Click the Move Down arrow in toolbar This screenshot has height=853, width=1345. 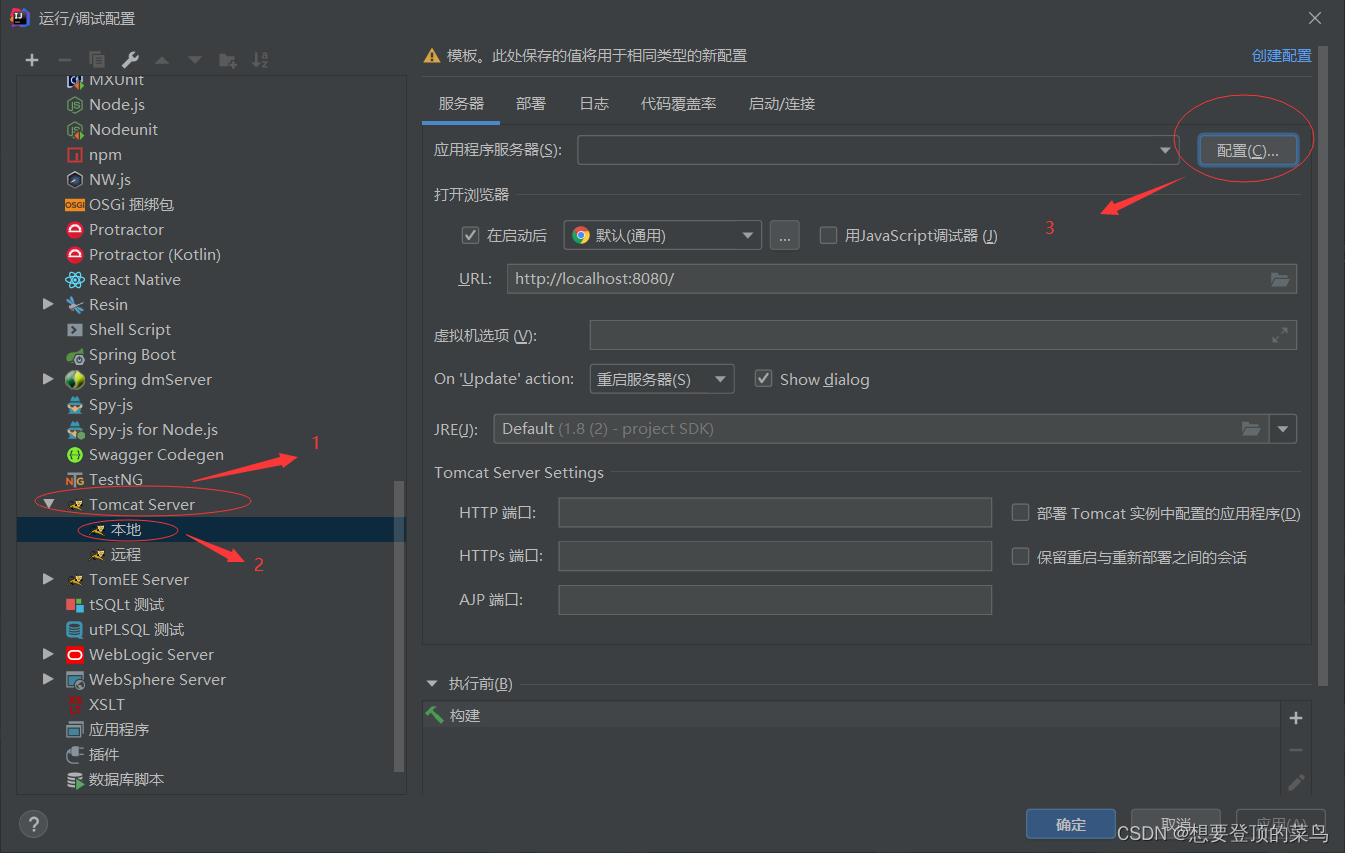click(195, 60)
